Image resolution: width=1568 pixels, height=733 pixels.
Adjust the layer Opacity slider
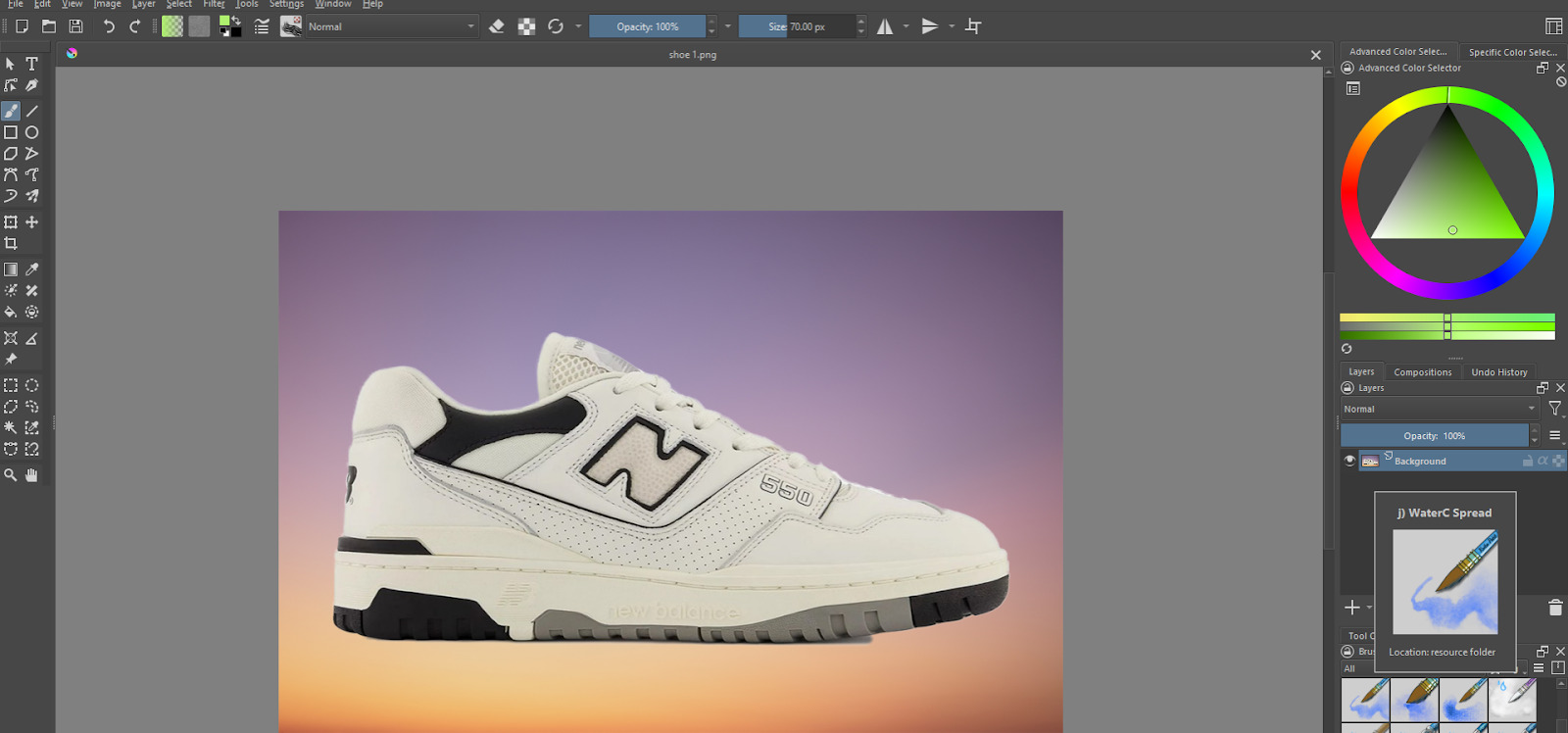click(x=1434, y=435)
